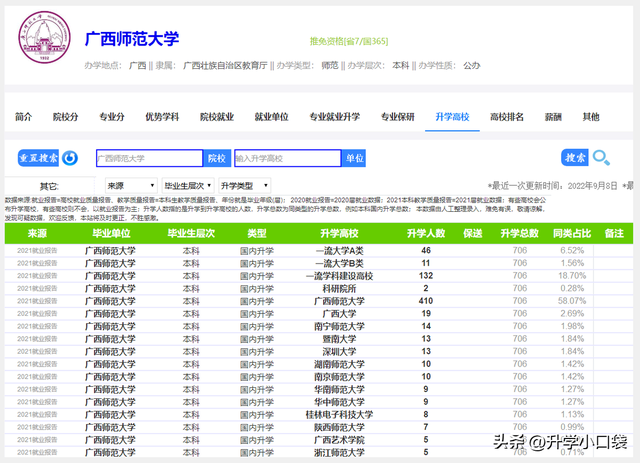Click the 18.70% percentage cell
The image size is (640, 463).
(x=572, y=276)
